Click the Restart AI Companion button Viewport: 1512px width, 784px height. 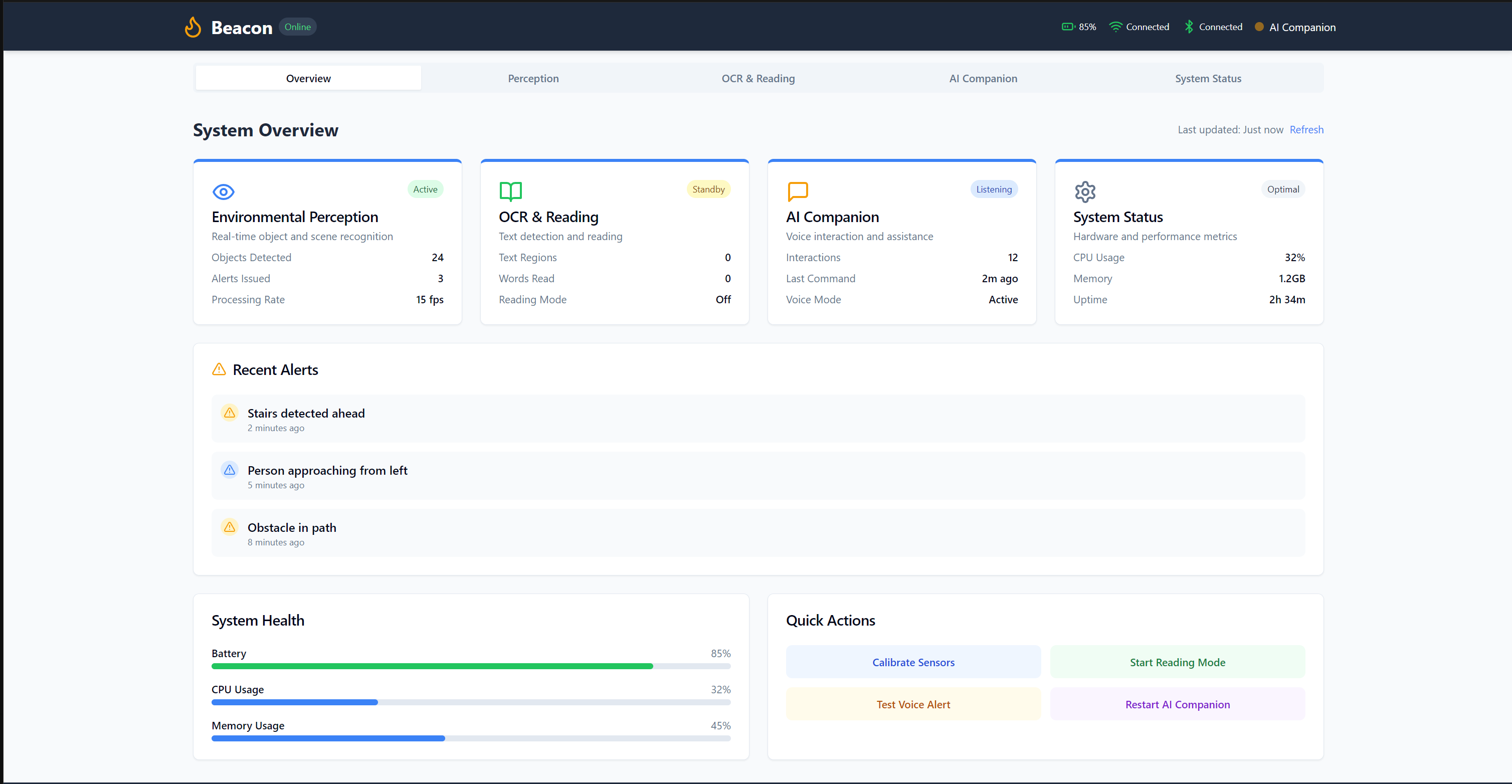1178,704
